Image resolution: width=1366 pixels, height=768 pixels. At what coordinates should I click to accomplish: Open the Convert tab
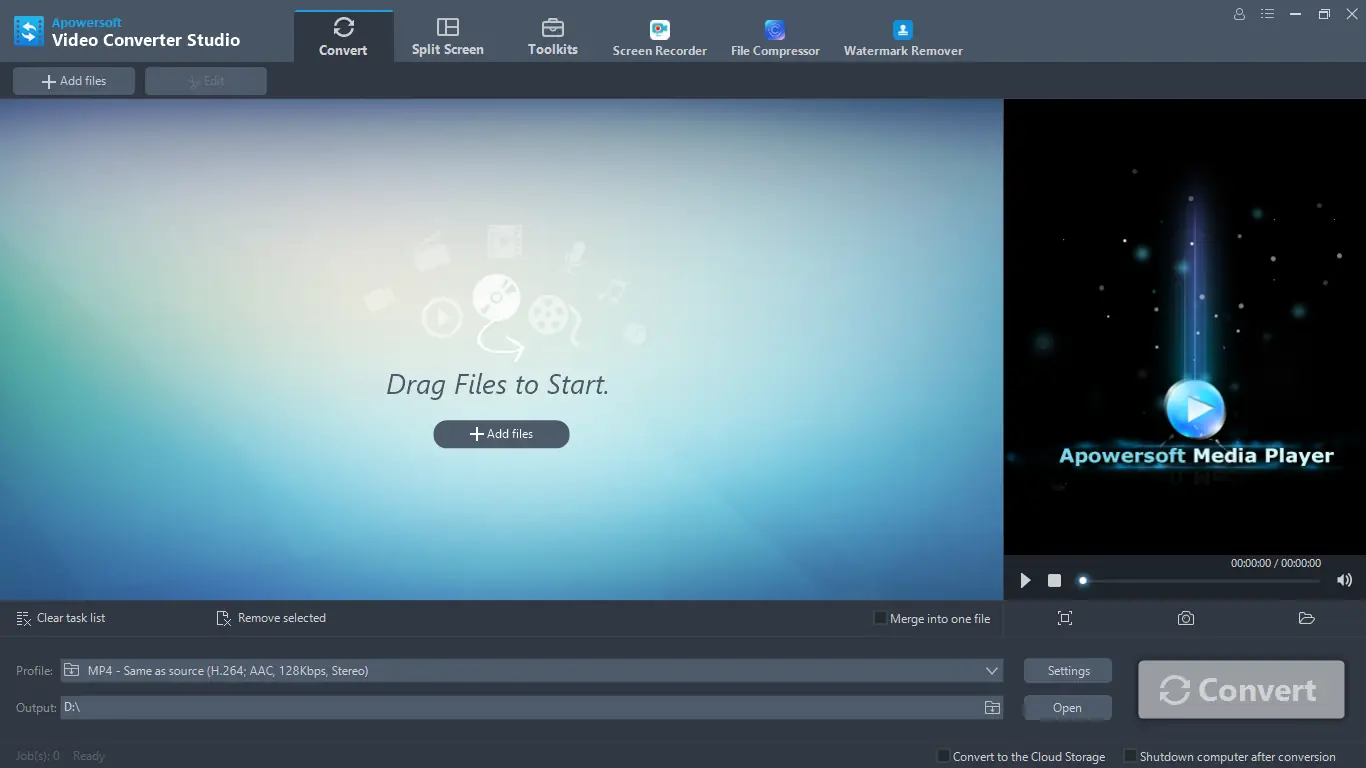point(343,37)
